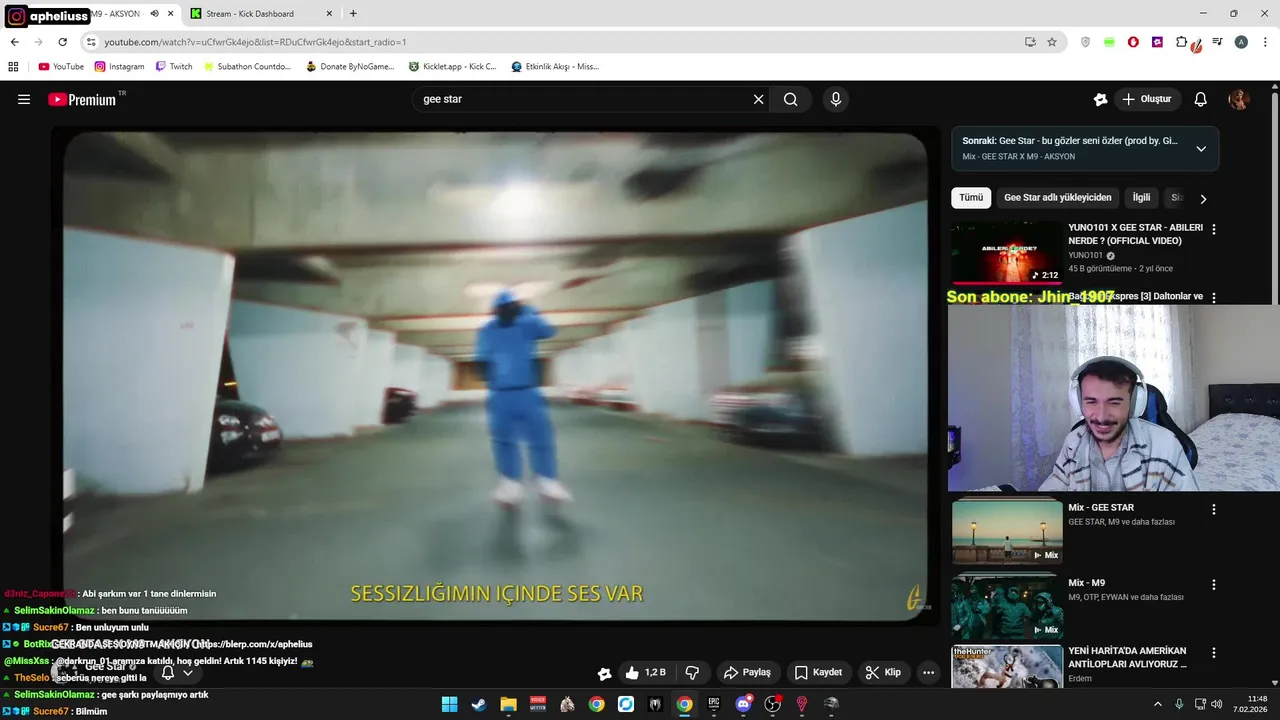
Task: Open the media control music icon
Action: (x=1217, y=42)
